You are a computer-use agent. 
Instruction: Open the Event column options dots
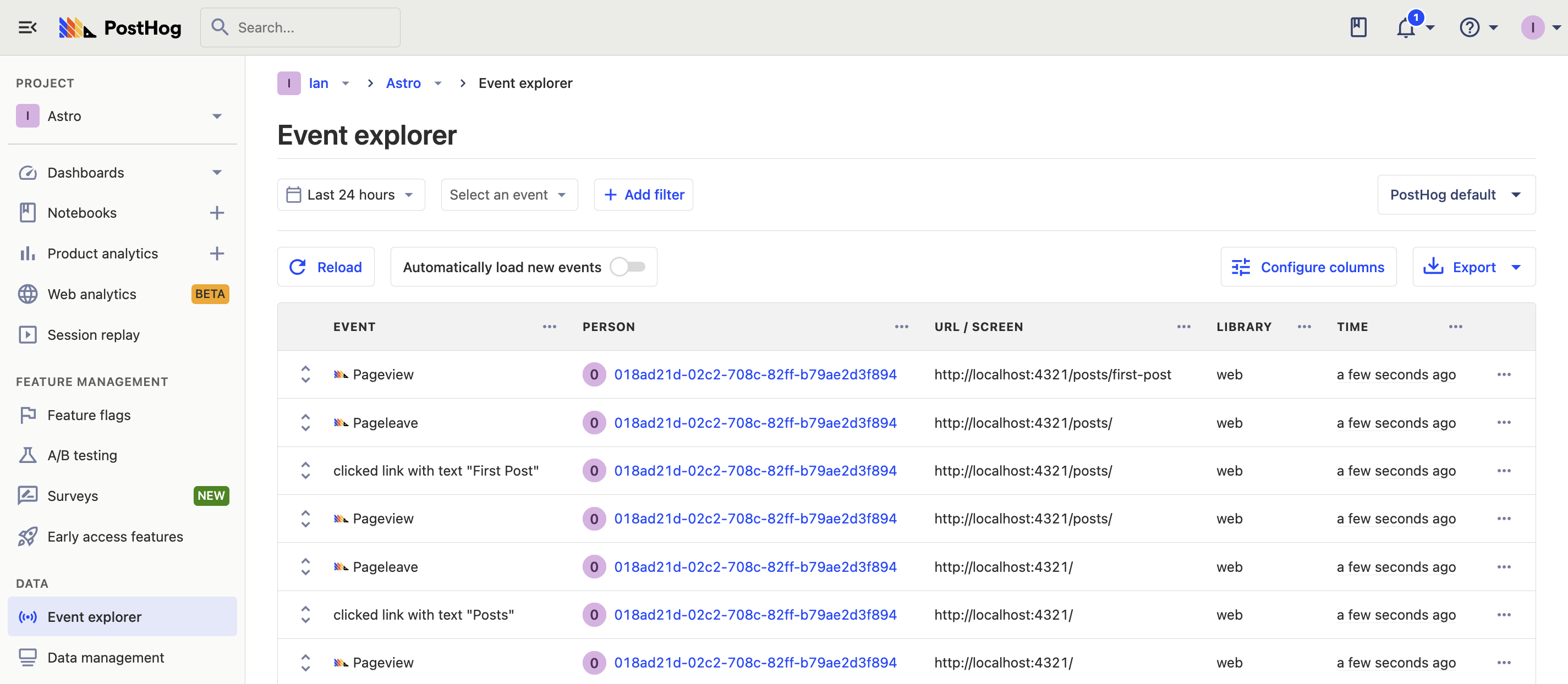[x=549, y=327]
